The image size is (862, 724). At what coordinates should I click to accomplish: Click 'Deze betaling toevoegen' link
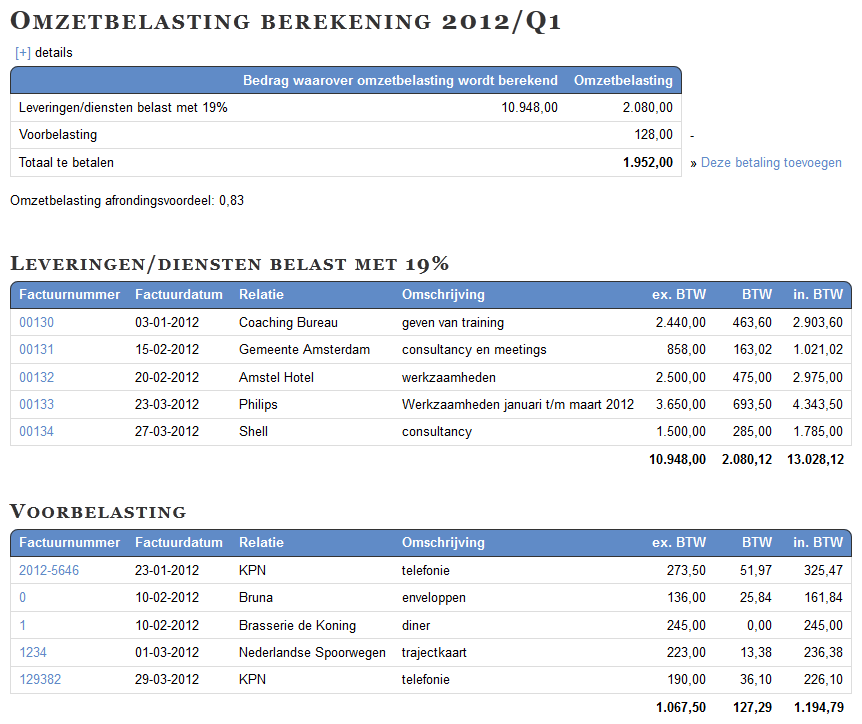pos(771,163)
